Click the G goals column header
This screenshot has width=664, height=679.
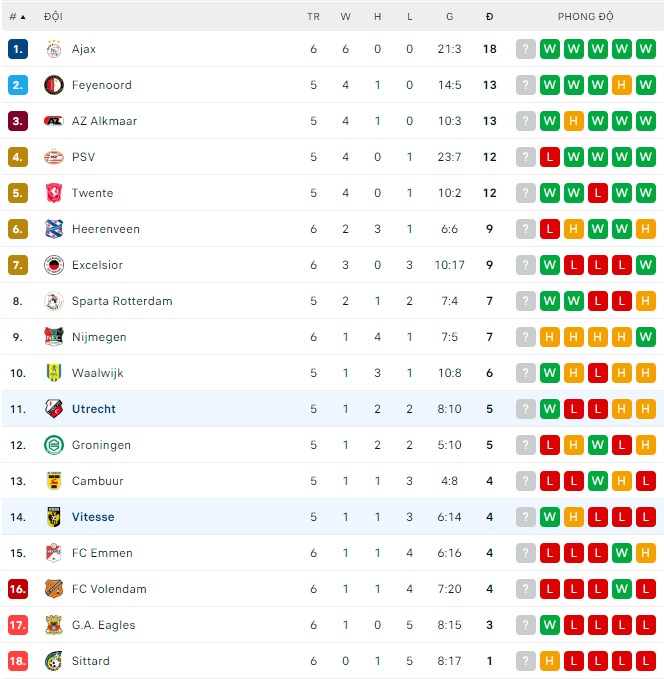(x=449, y=17)
